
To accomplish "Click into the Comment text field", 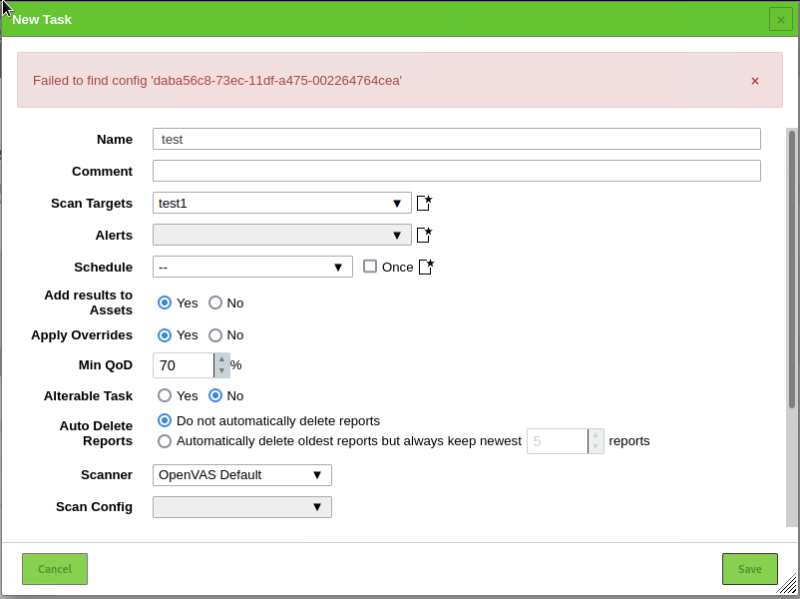I will pyautogui.click(x=456, y=171).
